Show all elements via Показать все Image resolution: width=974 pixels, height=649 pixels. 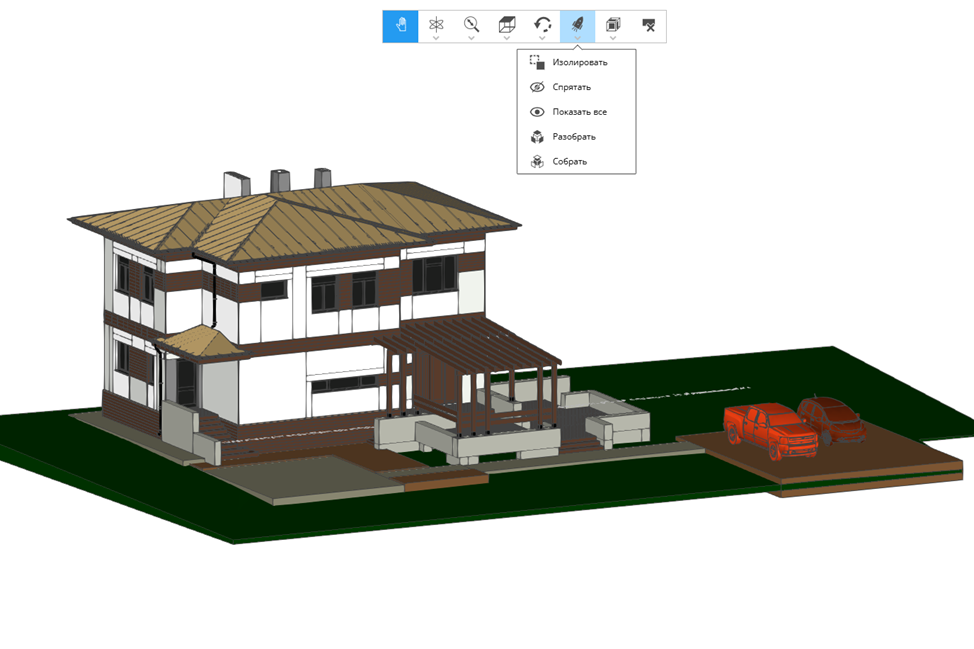pos(579,112)
